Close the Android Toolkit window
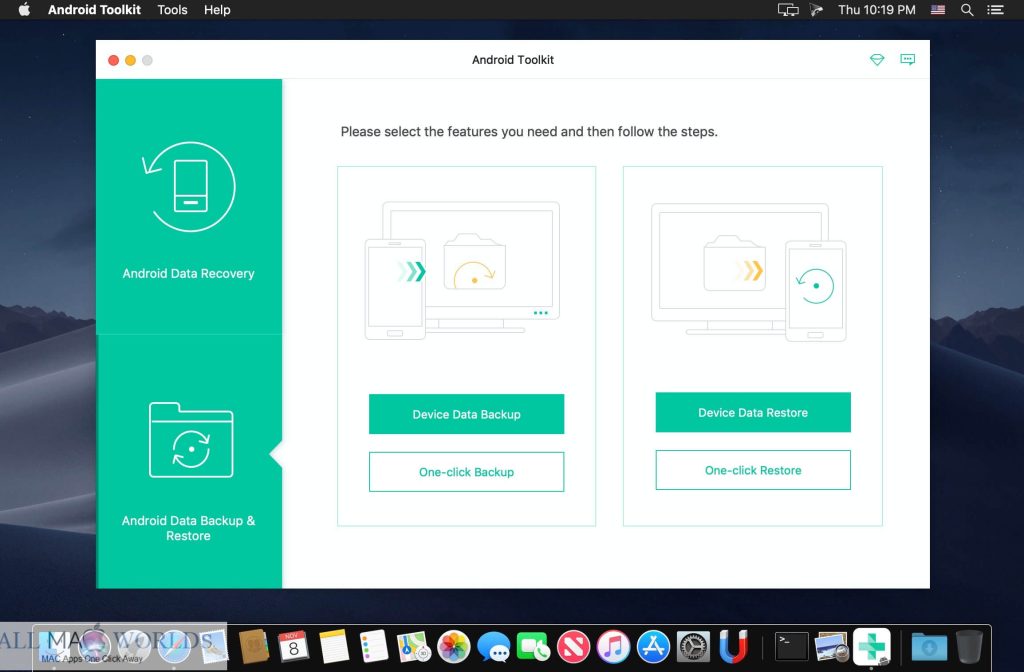 click(114, 60)
